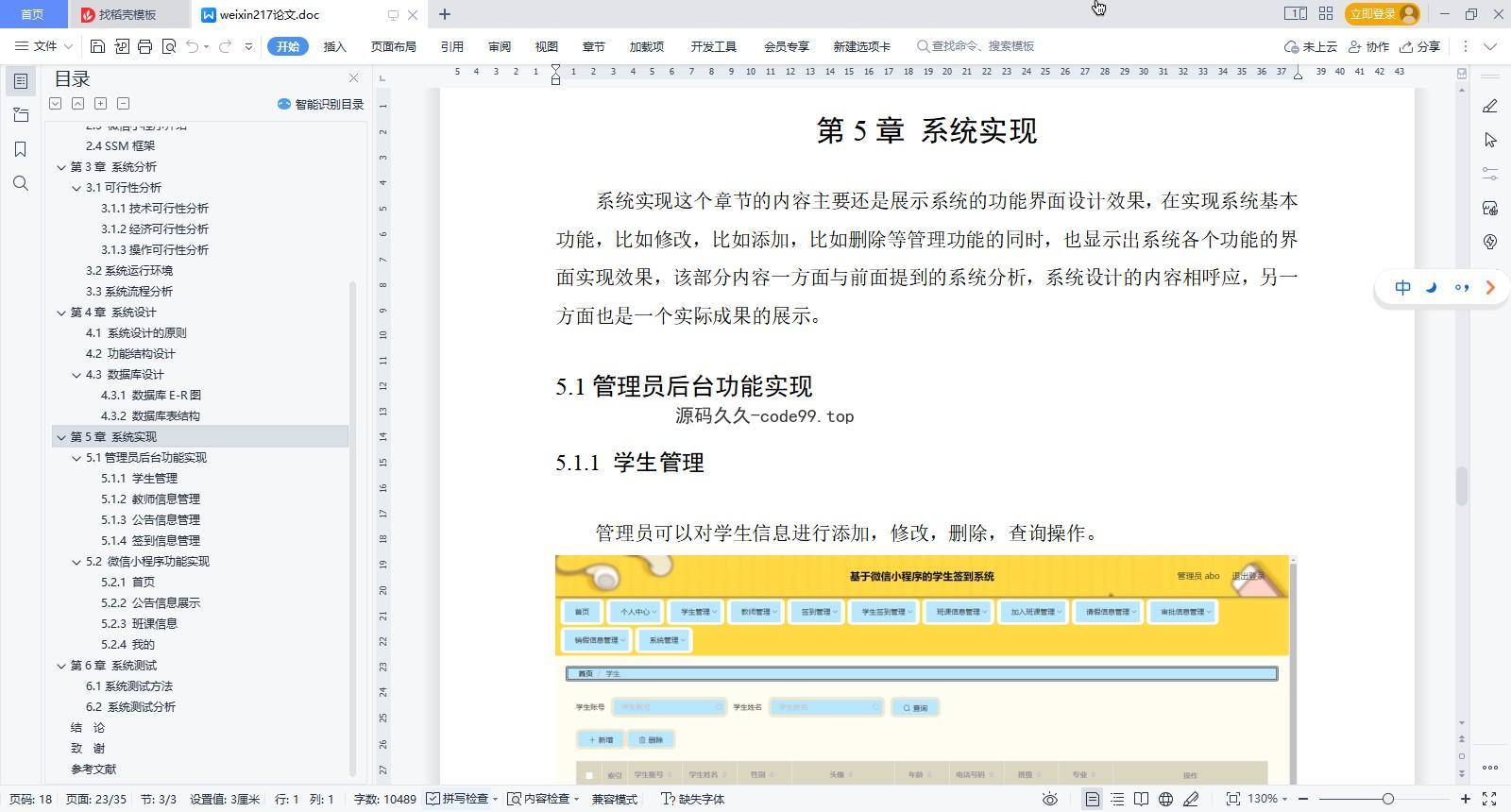Collapse 4.3 数据库设计 node in outline
This screenshot has height=812, width=1511.
(x=76, y=375)
